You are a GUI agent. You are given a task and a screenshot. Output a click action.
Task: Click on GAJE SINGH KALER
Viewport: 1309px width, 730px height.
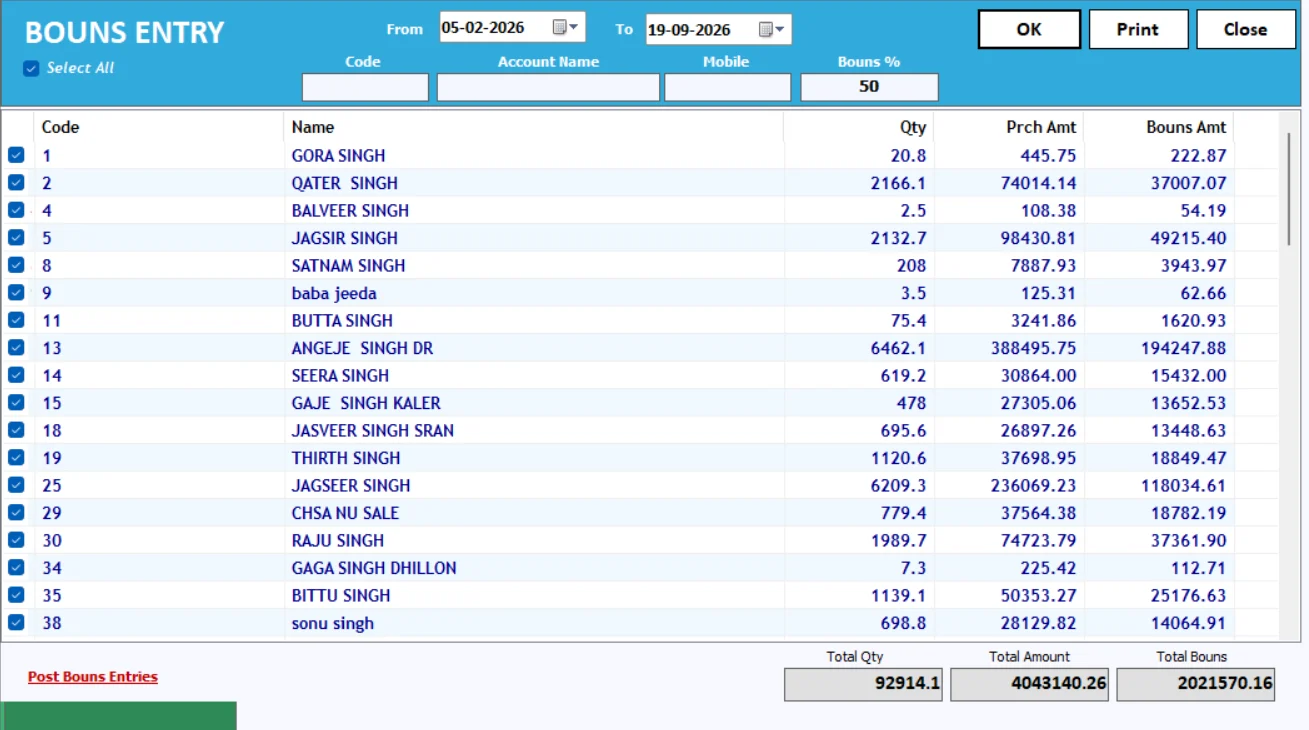tap(366, 403)
